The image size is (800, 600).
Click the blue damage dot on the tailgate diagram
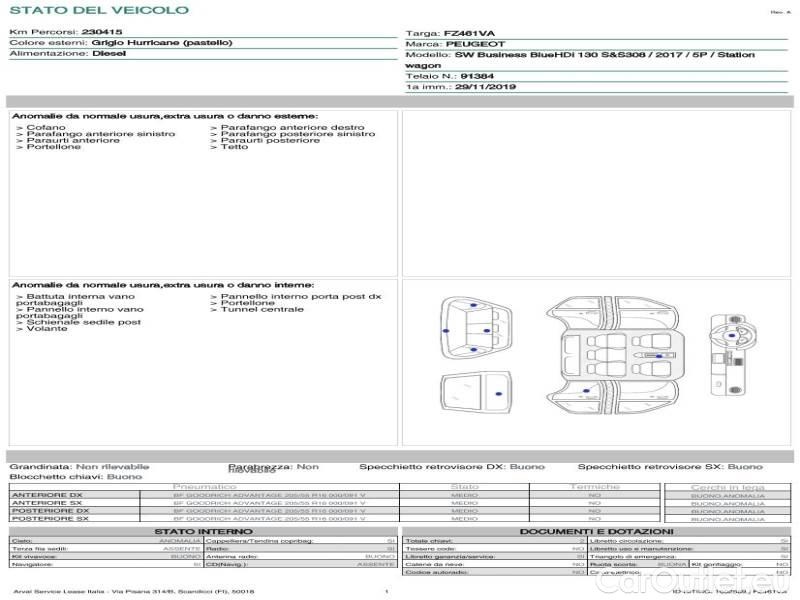[498, 394]
